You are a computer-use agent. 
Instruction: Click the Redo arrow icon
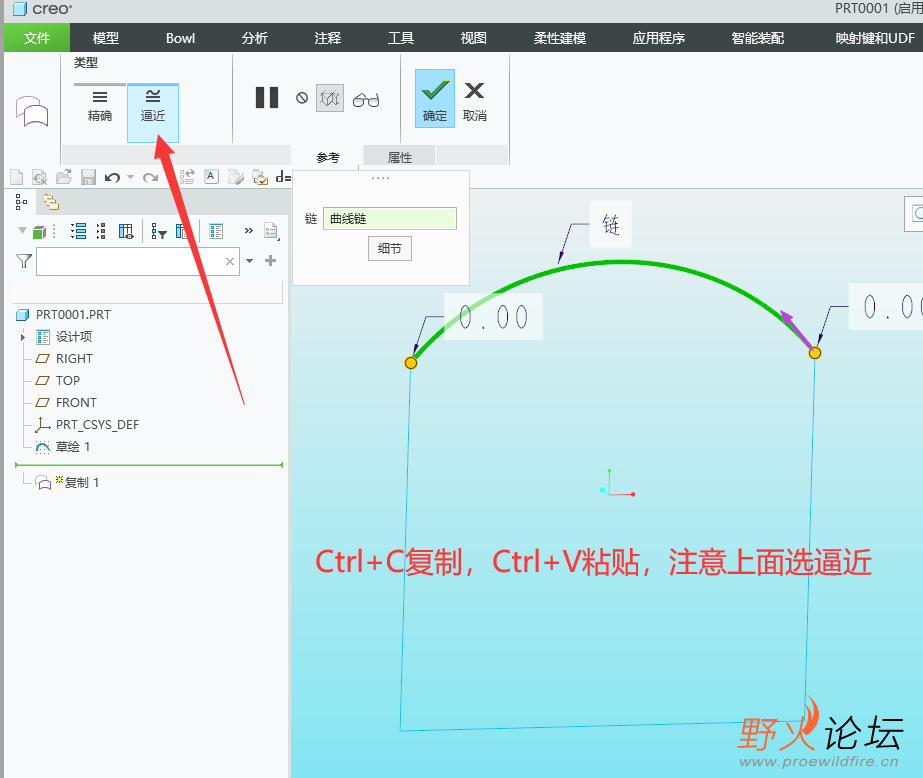(x=151, y=177)
